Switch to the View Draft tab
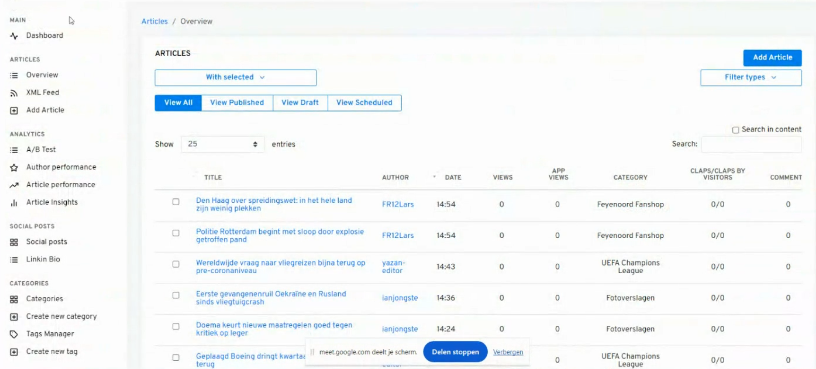 pos(300,103)
